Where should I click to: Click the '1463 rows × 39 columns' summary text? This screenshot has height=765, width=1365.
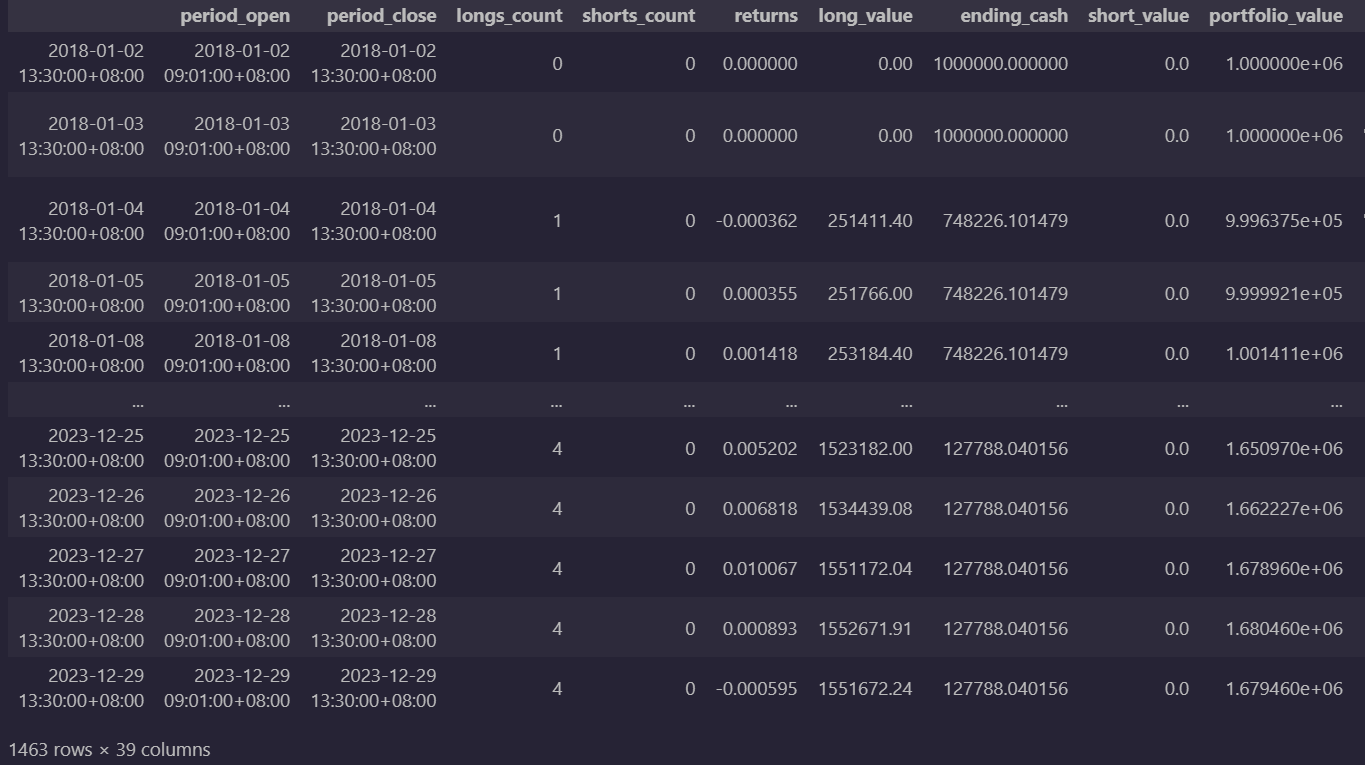[x=110, y=749]
